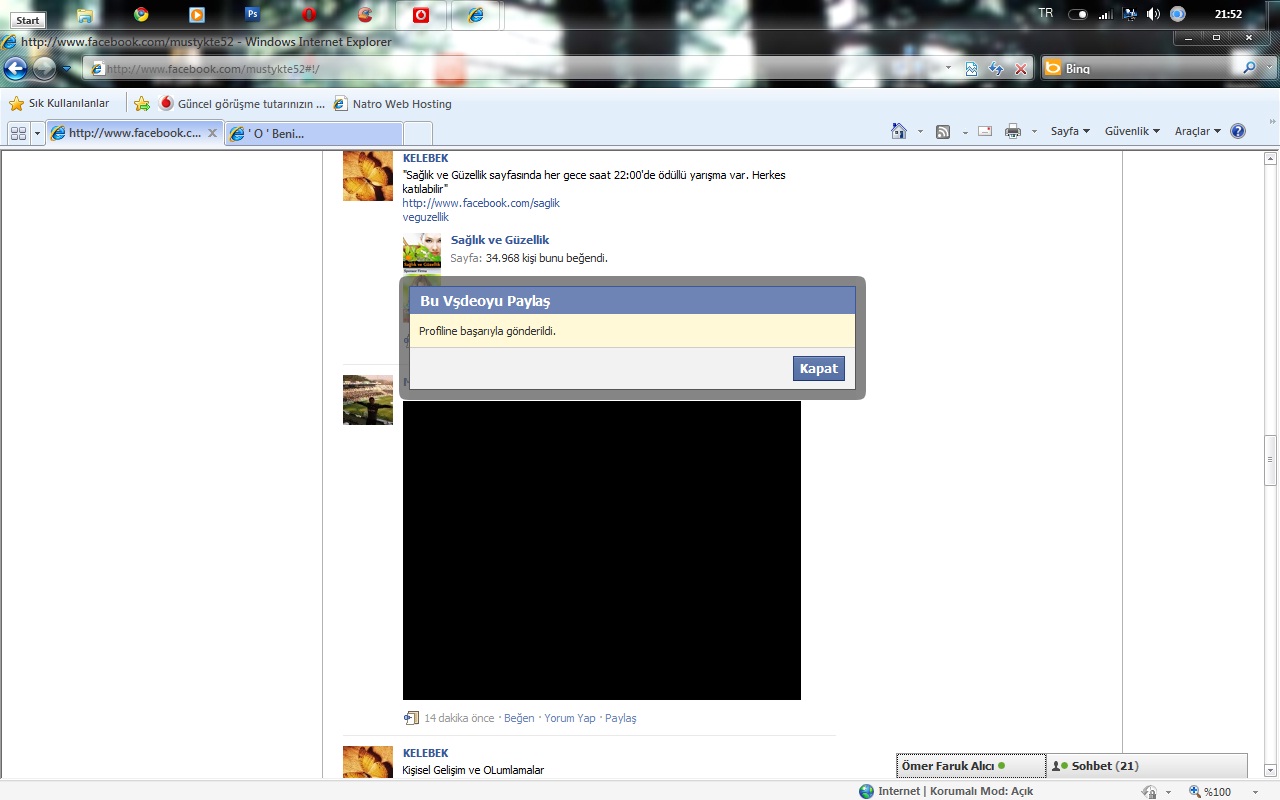Click the Sağlık ve Güzellik page thumbnail

[422, 254]
